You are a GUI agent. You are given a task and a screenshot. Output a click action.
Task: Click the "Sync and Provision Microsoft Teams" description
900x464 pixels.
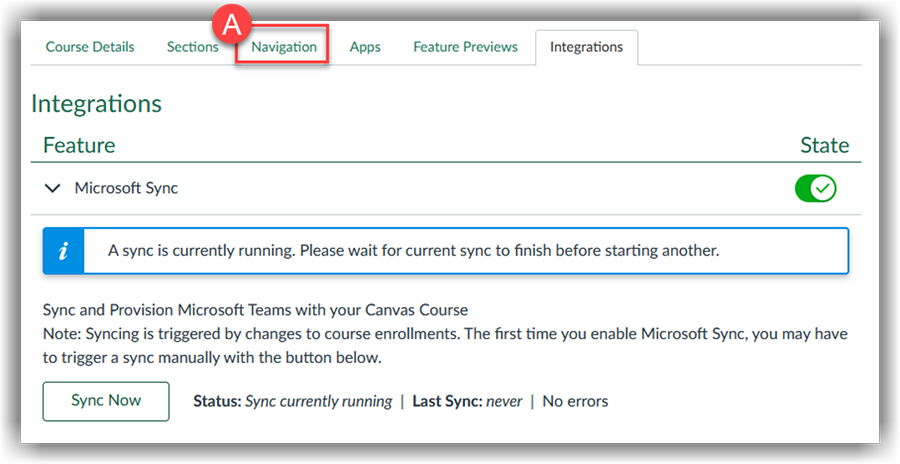click(x=255, y=310)
